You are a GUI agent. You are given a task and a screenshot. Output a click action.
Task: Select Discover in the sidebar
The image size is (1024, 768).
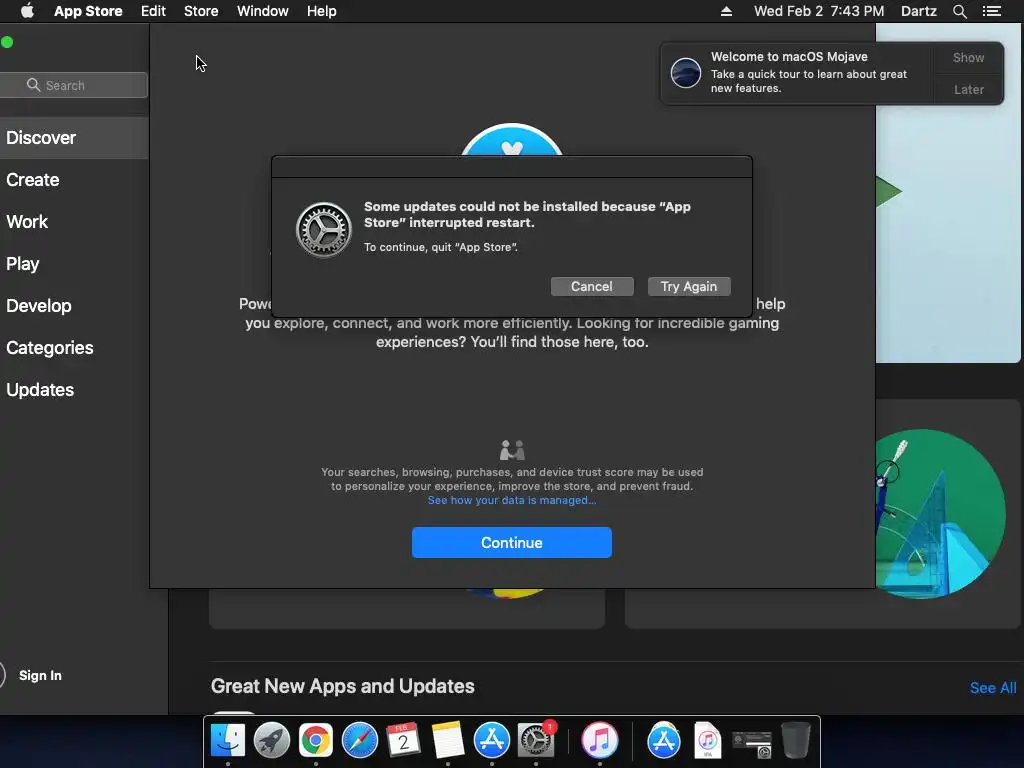coord(74,138)
